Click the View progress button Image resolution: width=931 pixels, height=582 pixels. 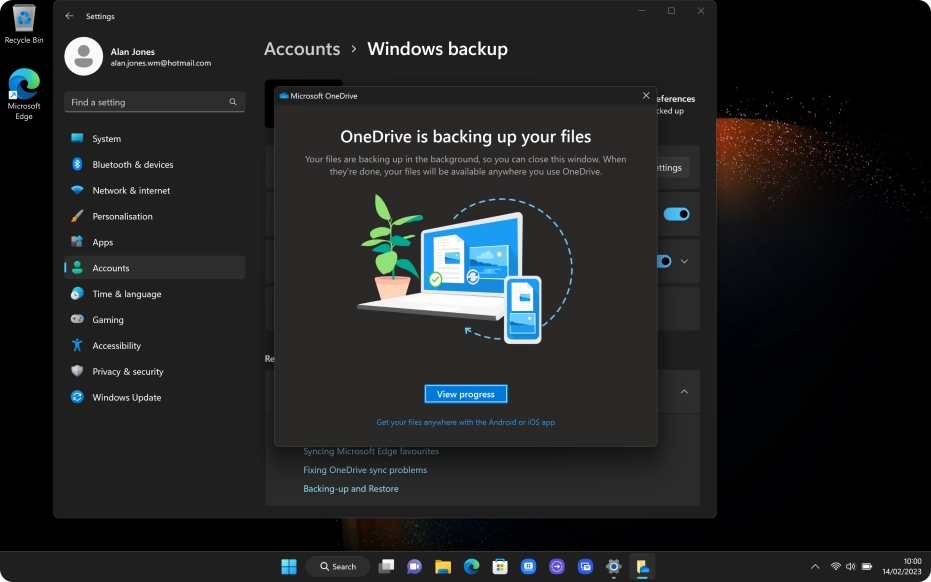click(x=466, y=394)
